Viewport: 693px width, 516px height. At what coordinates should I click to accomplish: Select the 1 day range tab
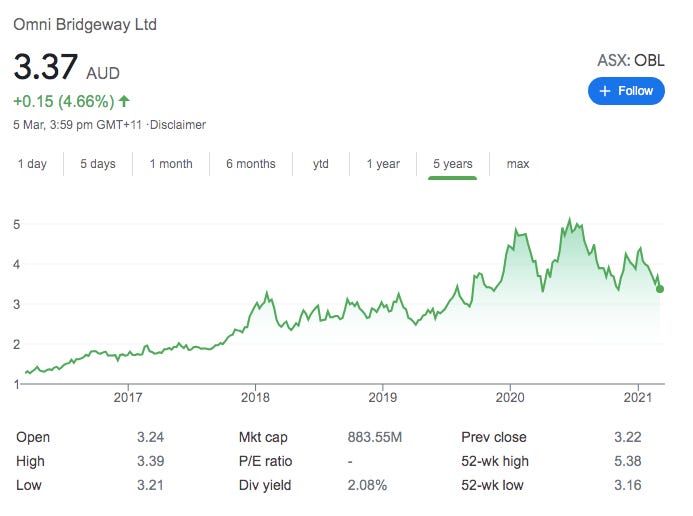coord(32,164)
